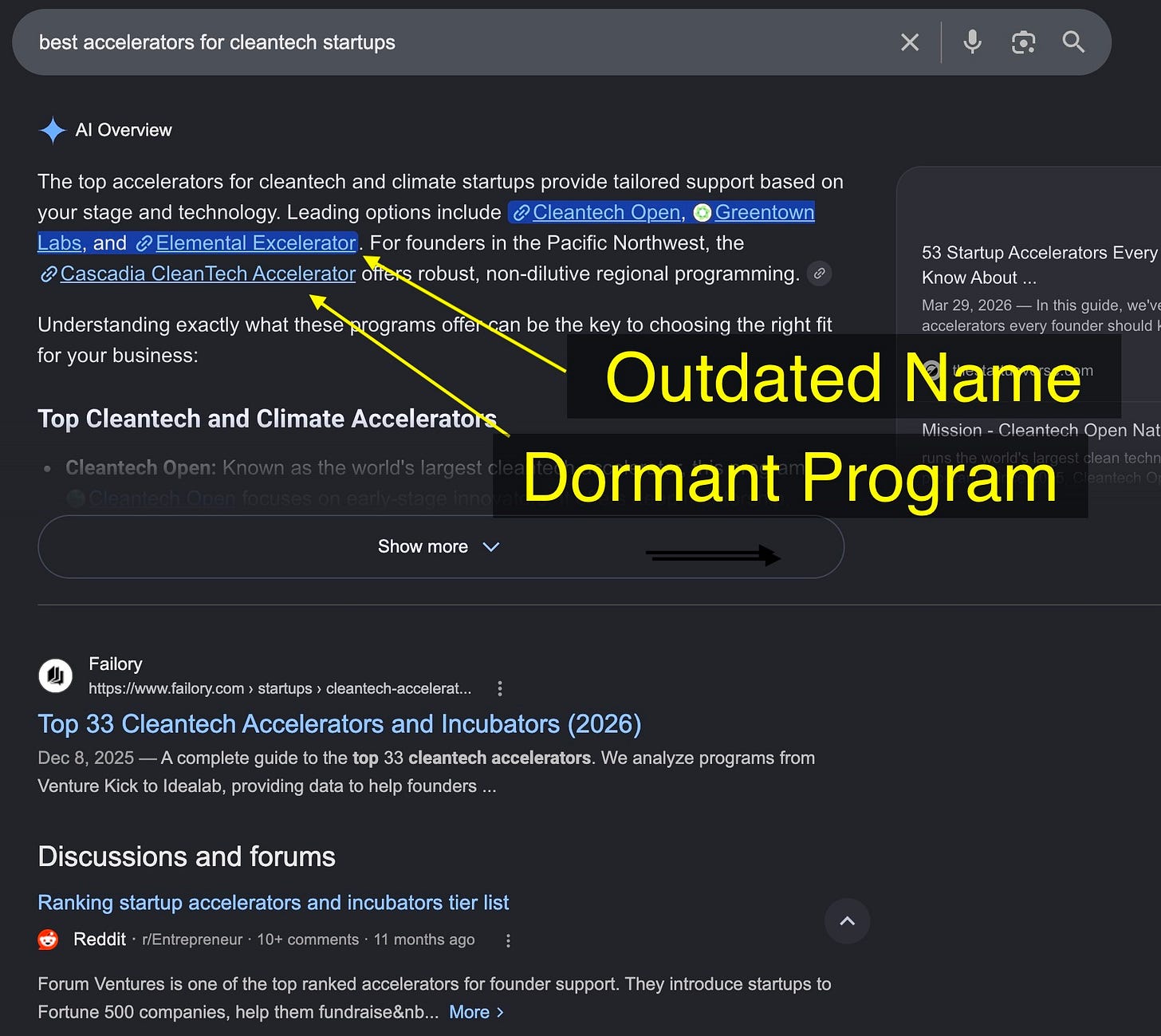Click the Reddit source name

click(x=100, y=939)
